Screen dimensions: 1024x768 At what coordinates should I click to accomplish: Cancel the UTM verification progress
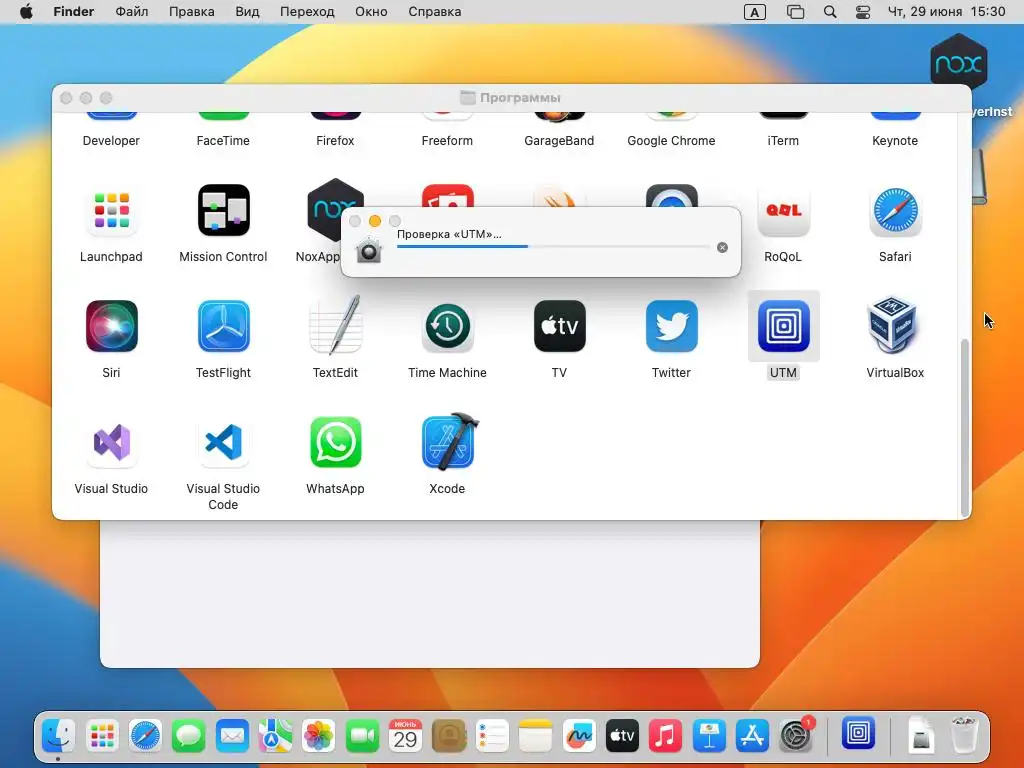click(x=722, y=248)
